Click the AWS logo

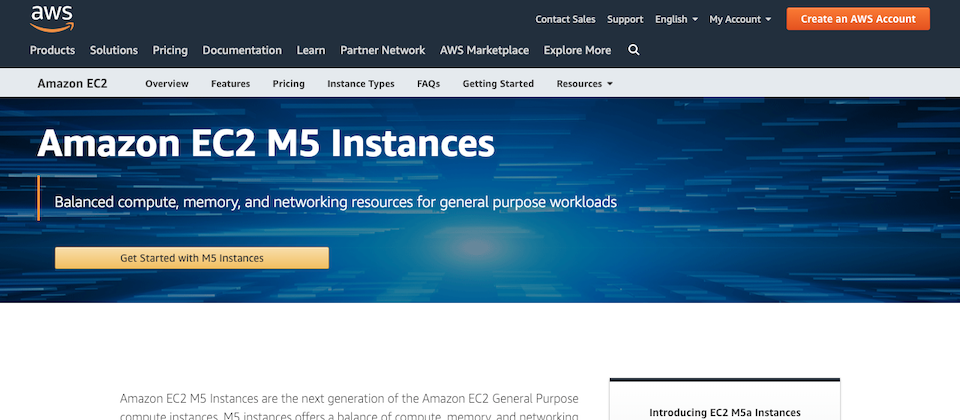[52, 19]
